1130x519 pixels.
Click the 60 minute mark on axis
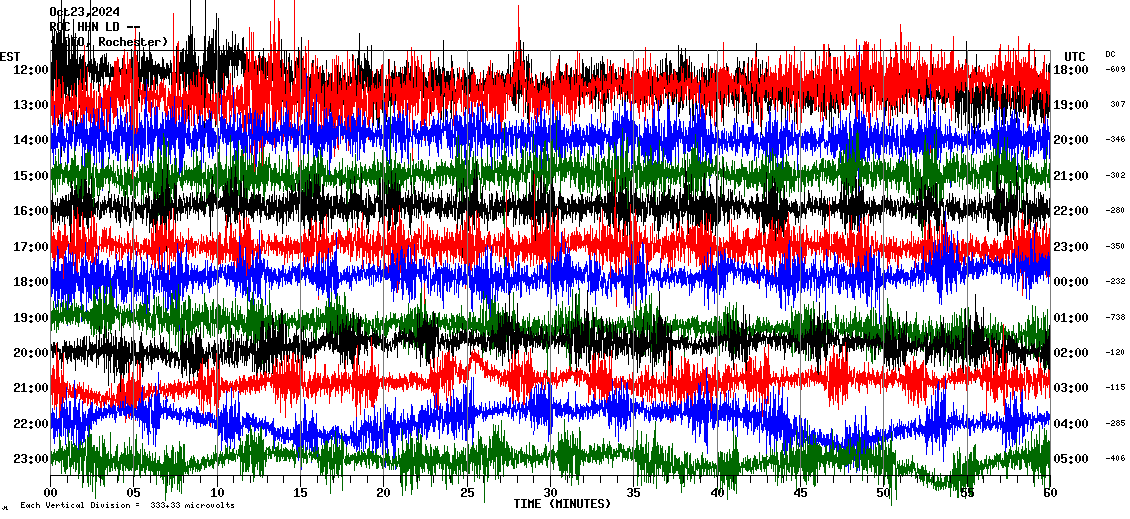click(x=1049, y=493)
